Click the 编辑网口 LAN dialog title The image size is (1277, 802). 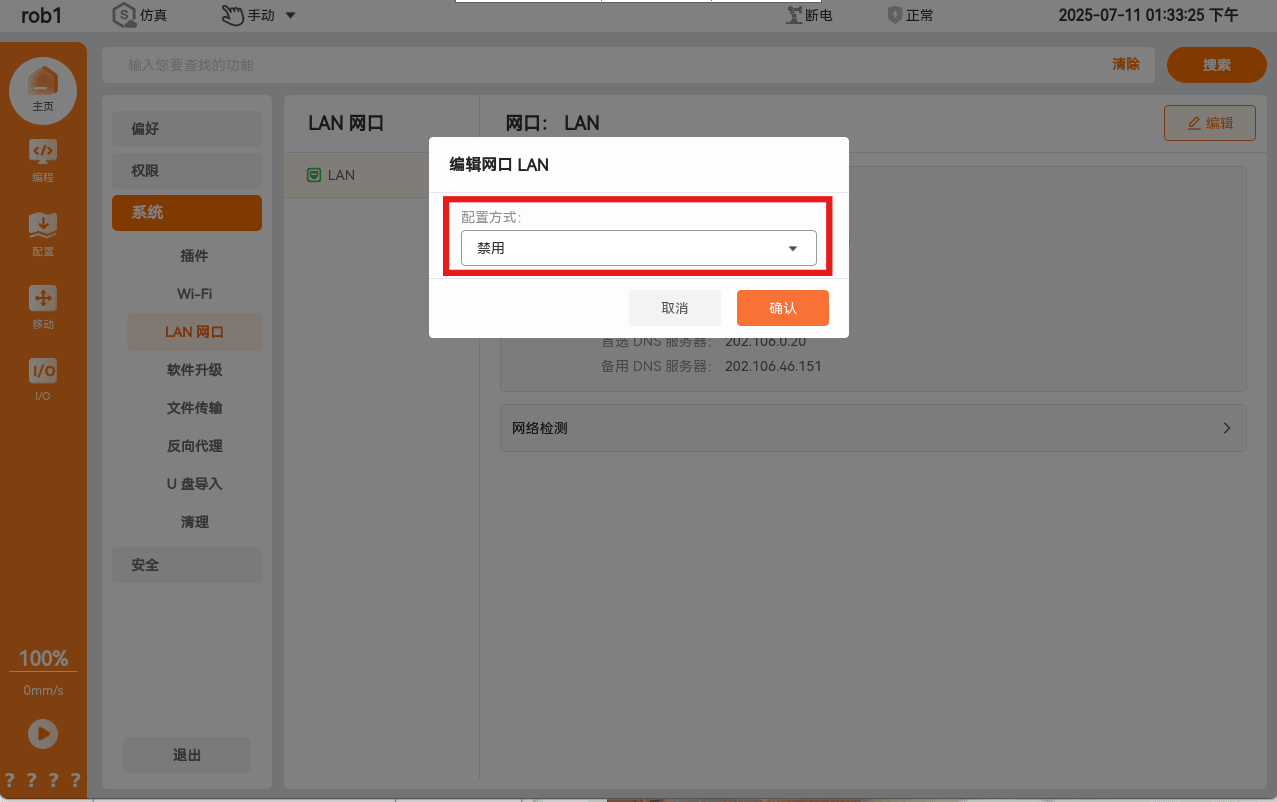pos(498,165)
